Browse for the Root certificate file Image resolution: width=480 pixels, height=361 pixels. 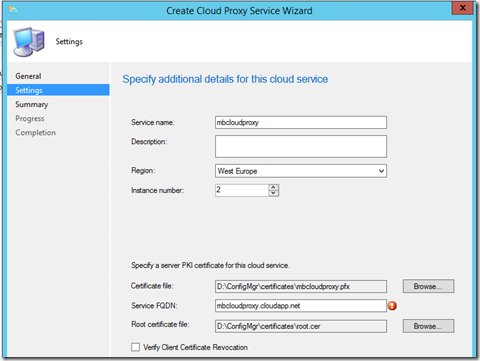tap(428, 326)
